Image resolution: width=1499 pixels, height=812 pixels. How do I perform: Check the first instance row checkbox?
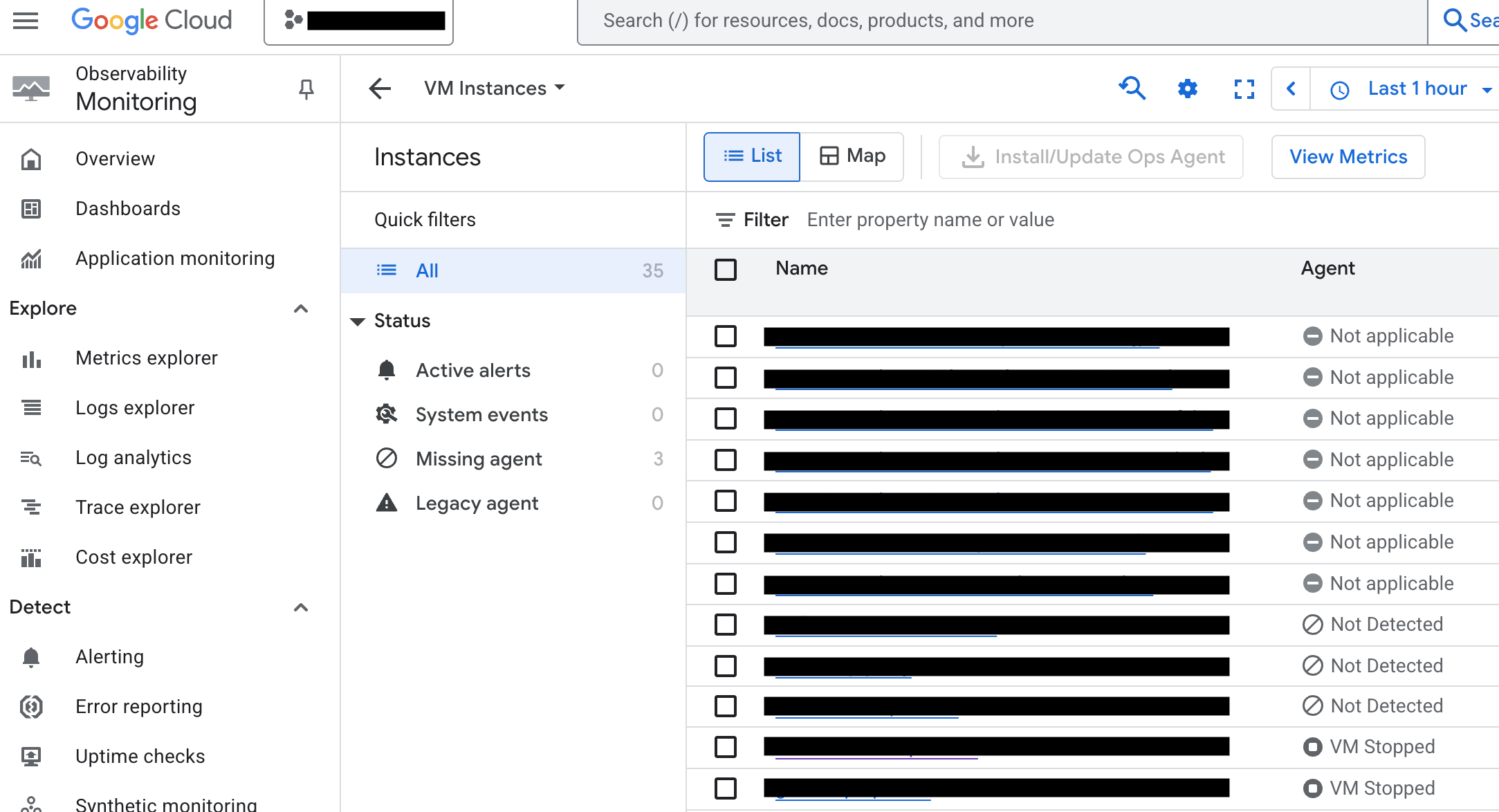(725, 337)
